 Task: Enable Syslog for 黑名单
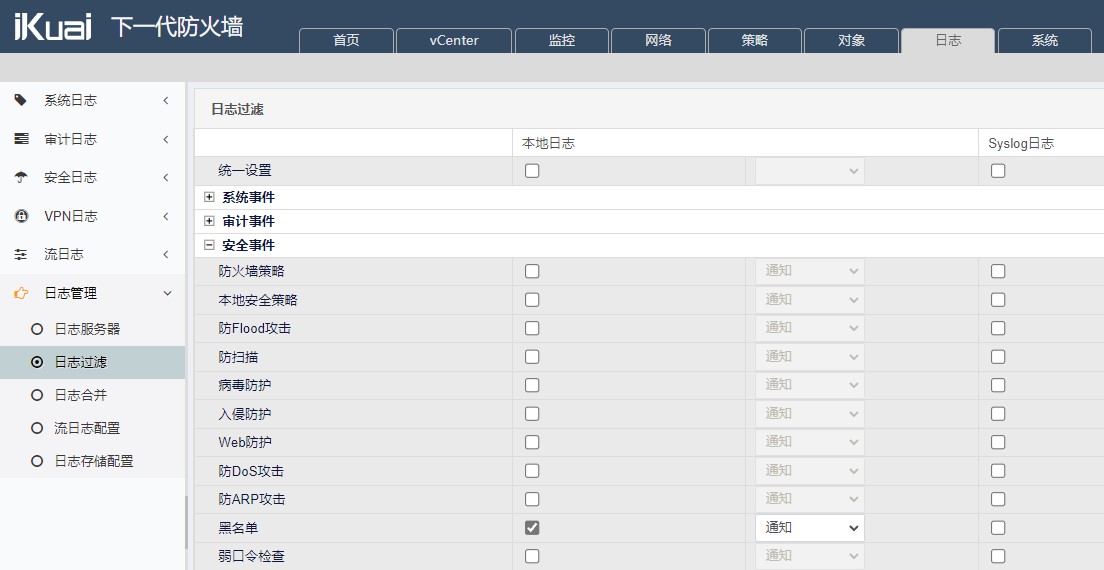[x=998, y=528]
